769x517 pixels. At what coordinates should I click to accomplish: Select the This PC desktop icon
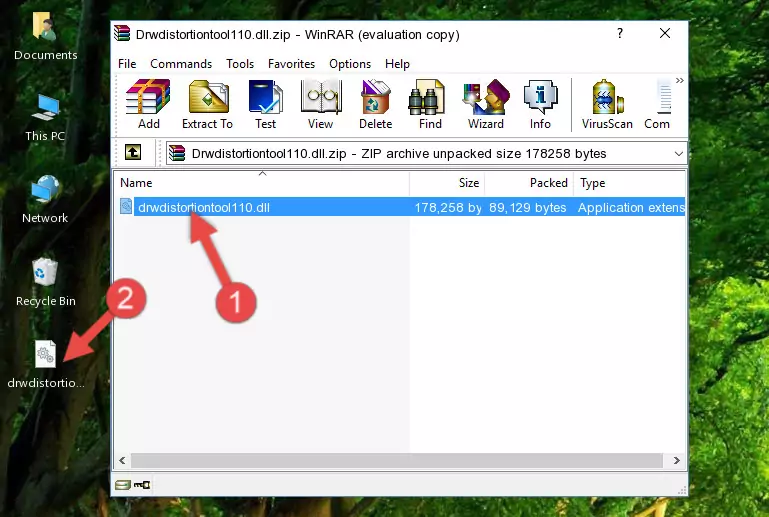pos(45,118)
